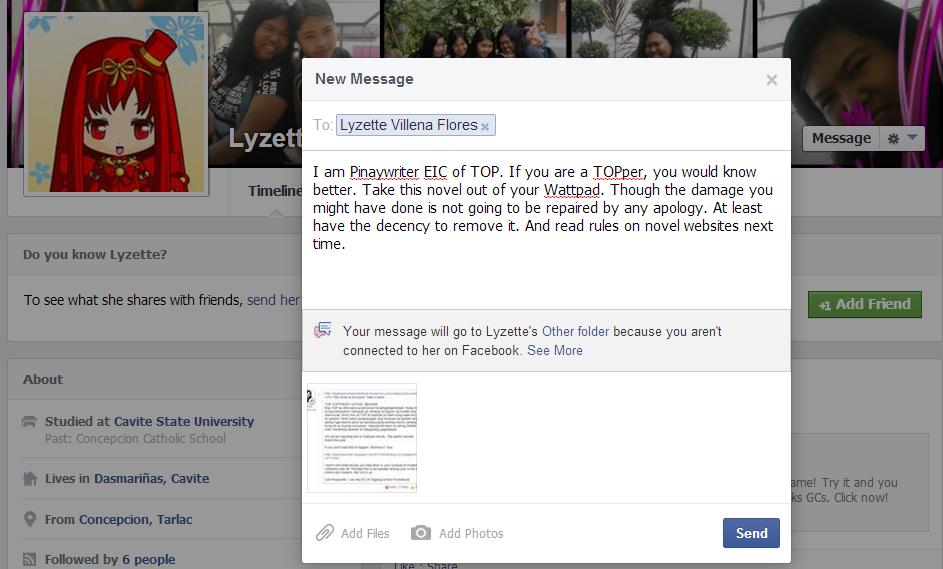
Task: Click the Share link under the dialog
Action: click(442, 565)
